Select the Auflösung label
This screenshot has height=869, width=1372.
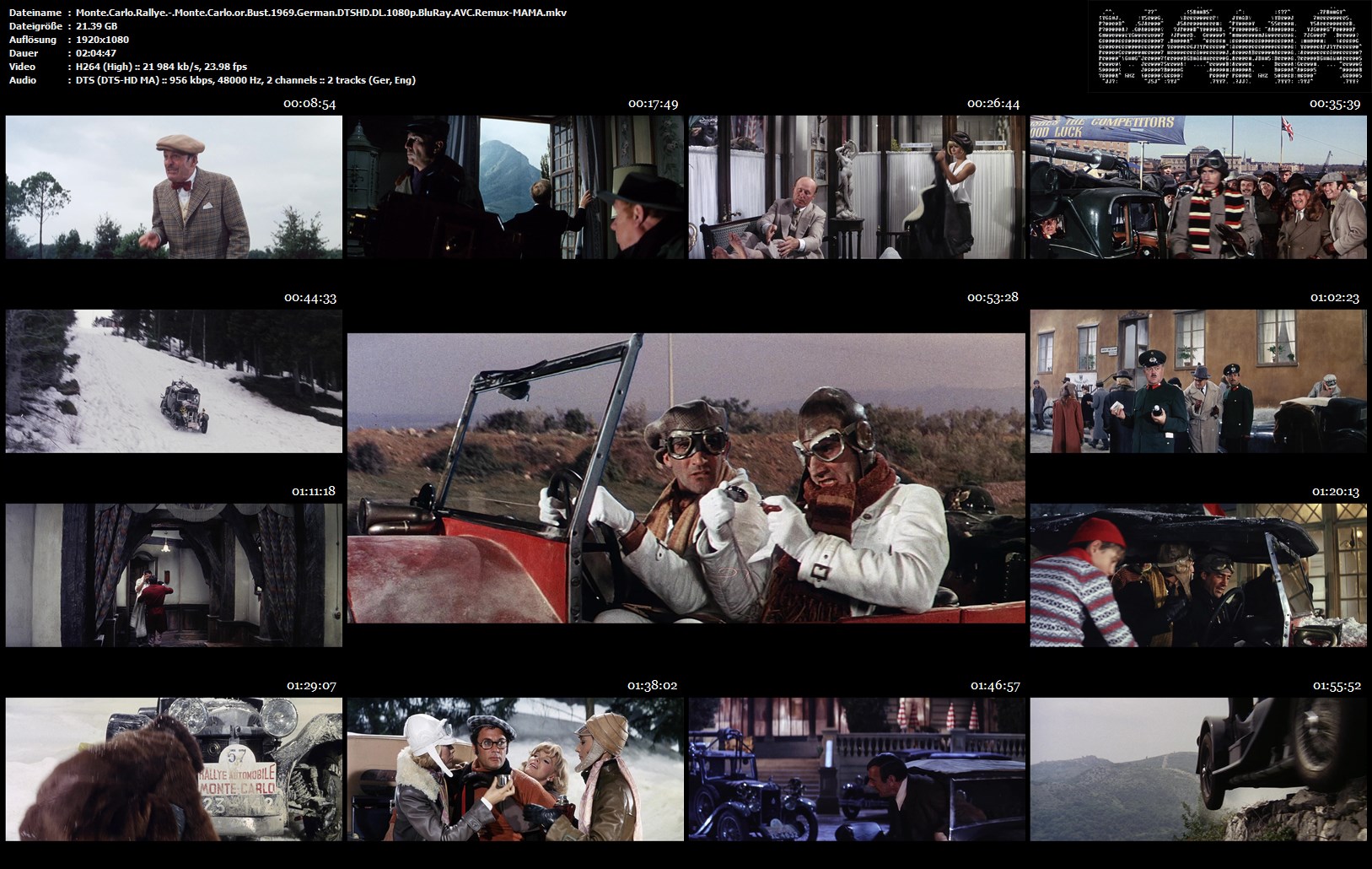[33, 40]
